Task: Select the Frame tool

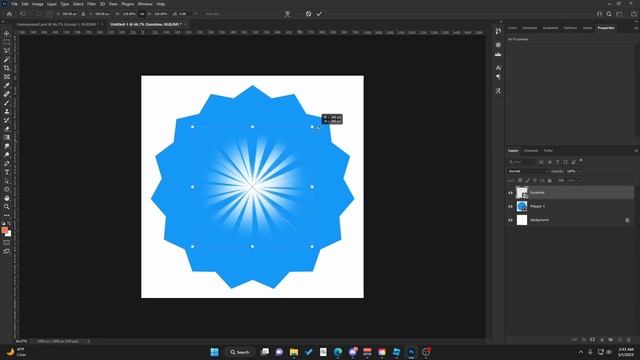Action: coord(7,77)
